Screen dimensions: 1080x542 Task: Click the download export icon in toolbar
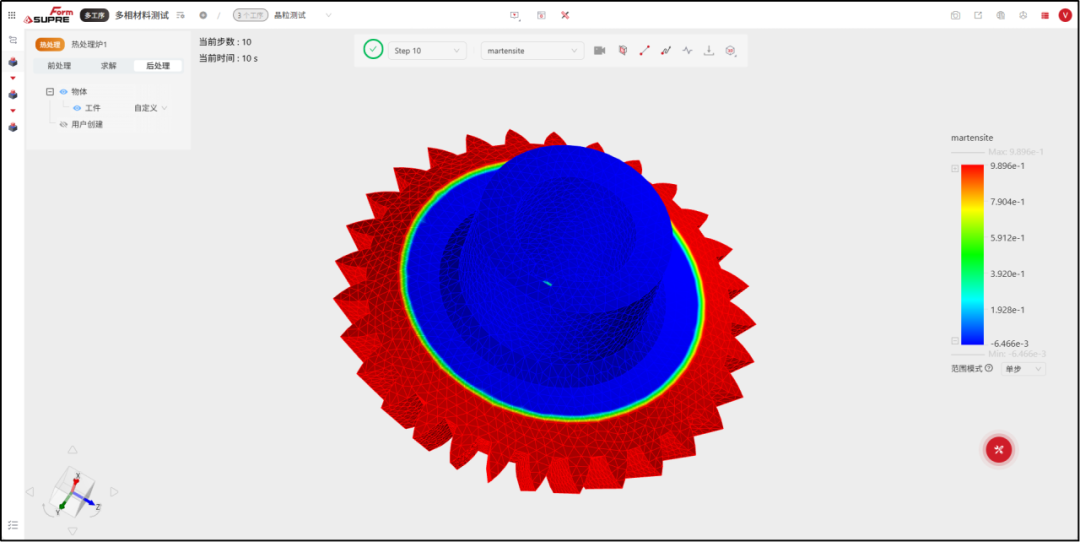pos(708,50)
